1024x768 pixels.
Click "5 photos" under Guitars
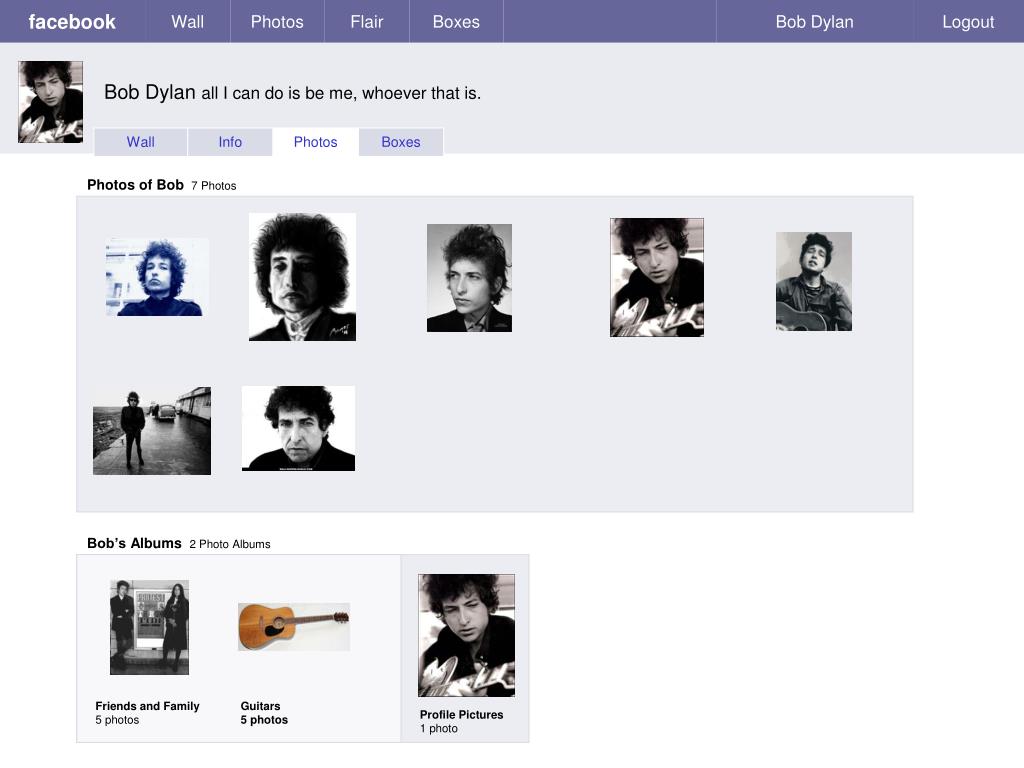pyautogui.click(x=264, y=720)
